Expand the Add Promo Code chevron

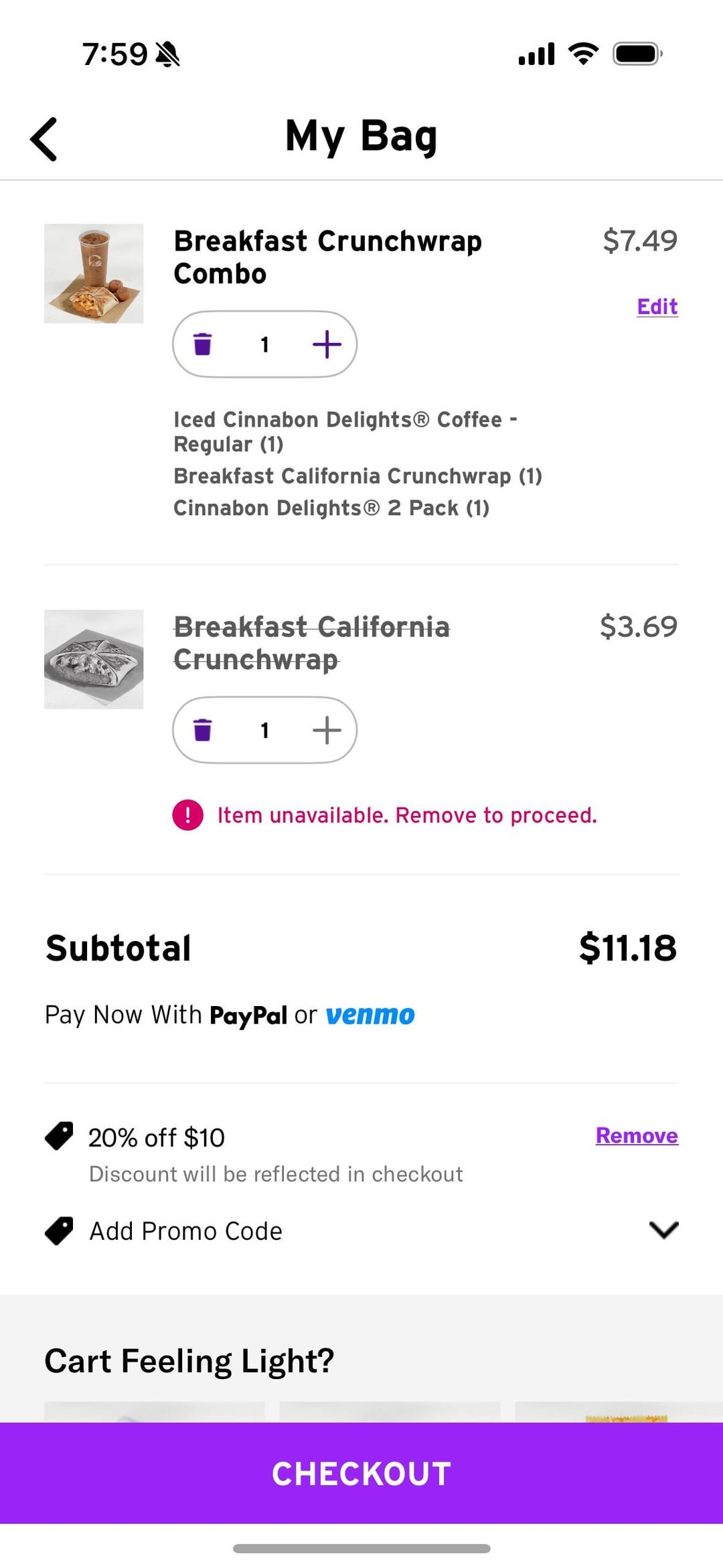point(663,1230)
